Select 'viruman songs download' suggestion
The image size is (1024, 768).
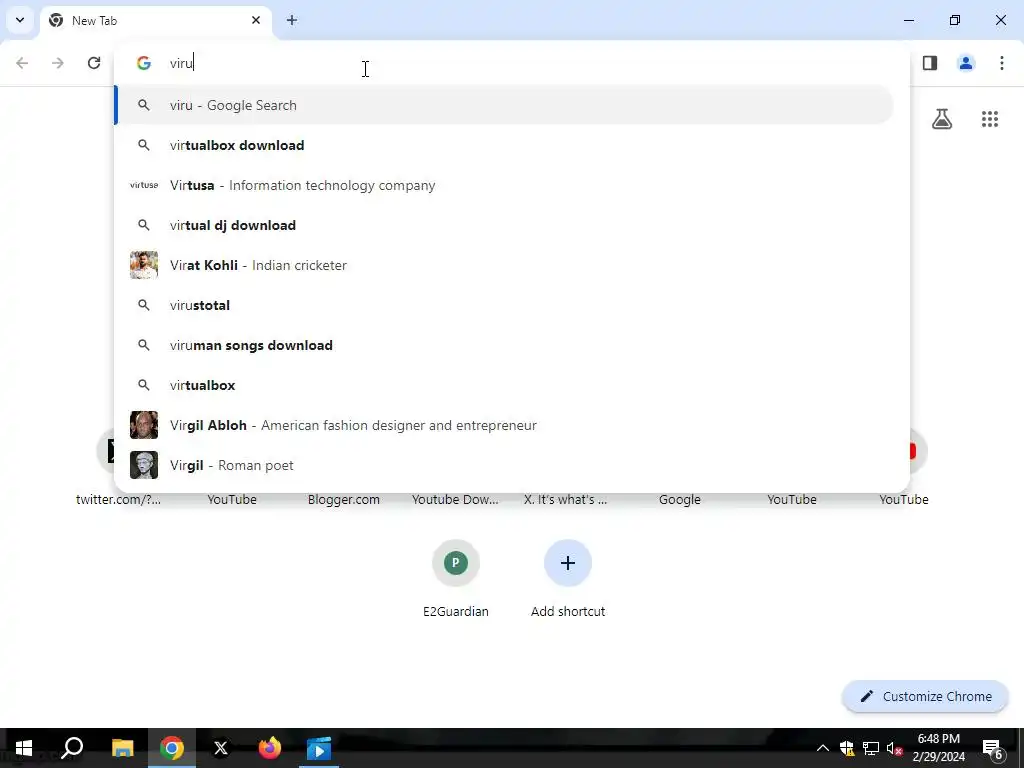(x=504, y=345)
